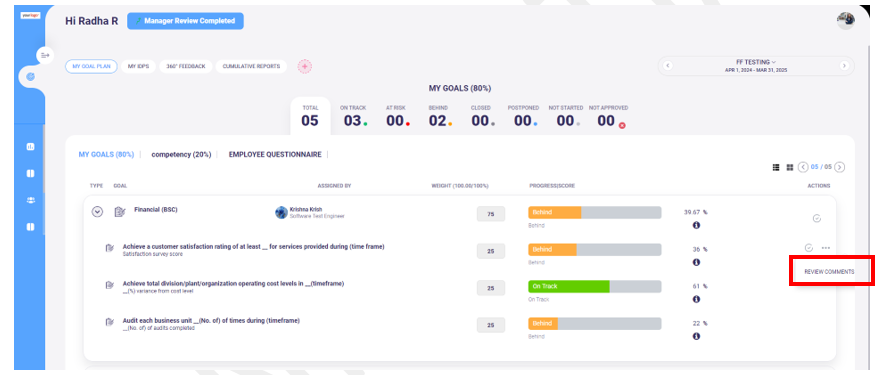Click goal icon beside customer satisfaction goal
Screen dimensions: 880x375
(x=110, y=248)
